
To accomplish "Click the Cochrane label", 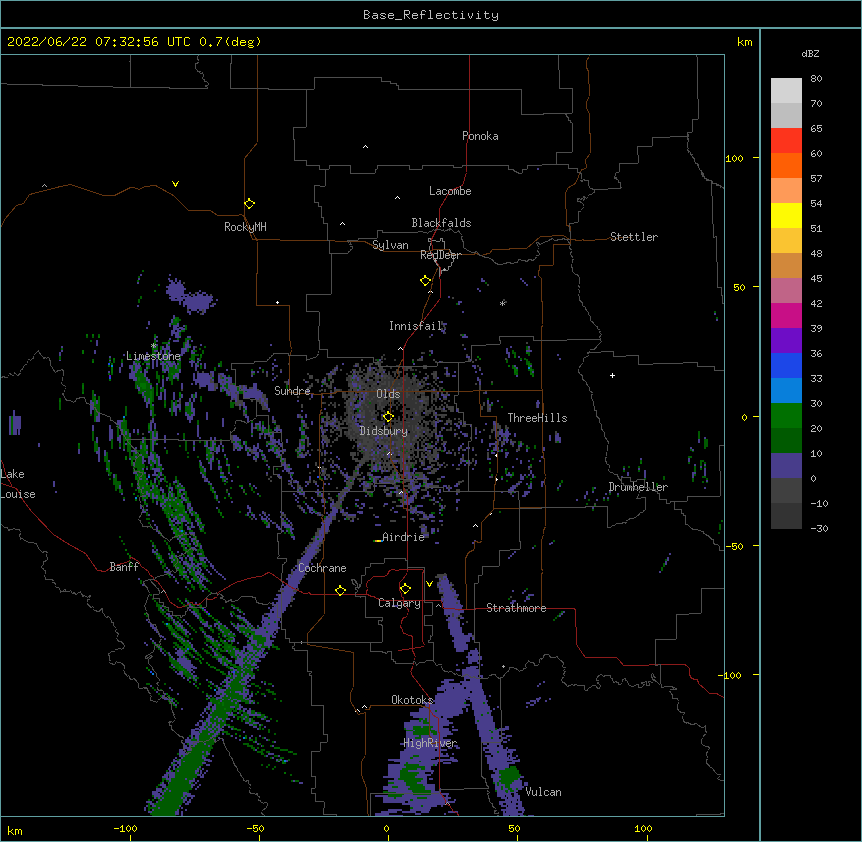I will click(x=322, y=568).
